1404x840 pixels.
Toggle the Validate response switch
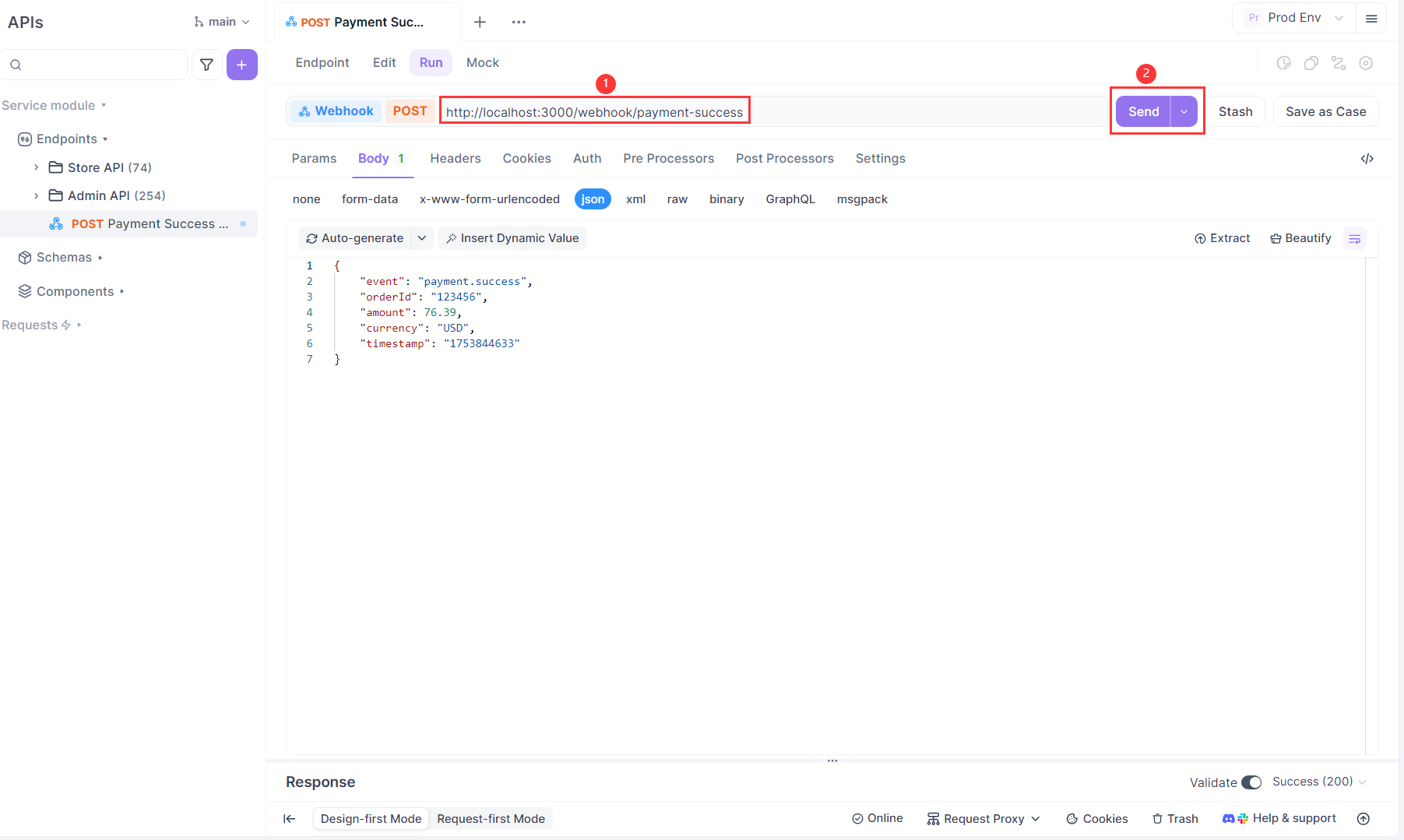1251,782
